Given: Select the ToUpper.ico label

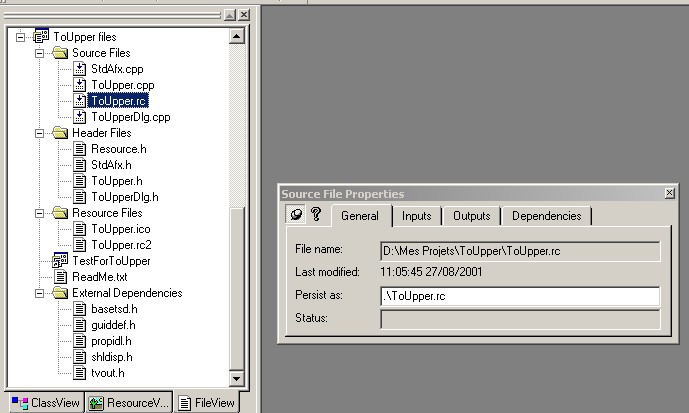Looking at the screenshot, I should tap(120, 228).
